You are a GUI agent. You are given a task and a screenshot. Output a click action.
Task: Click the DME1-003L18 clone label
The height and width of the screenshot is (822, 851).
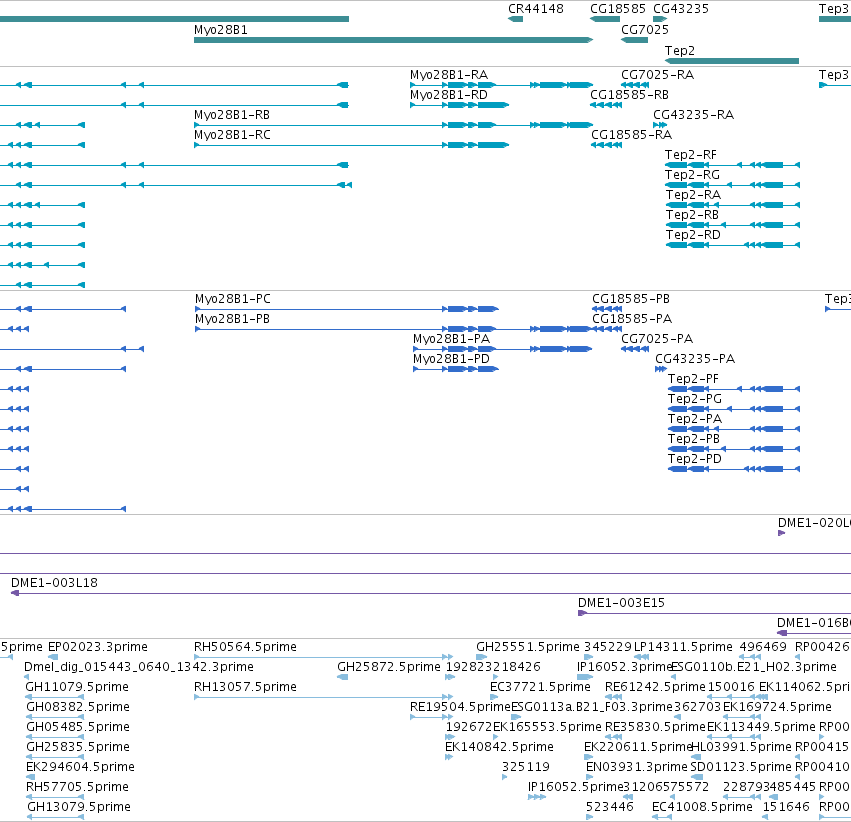click(54, 583)
